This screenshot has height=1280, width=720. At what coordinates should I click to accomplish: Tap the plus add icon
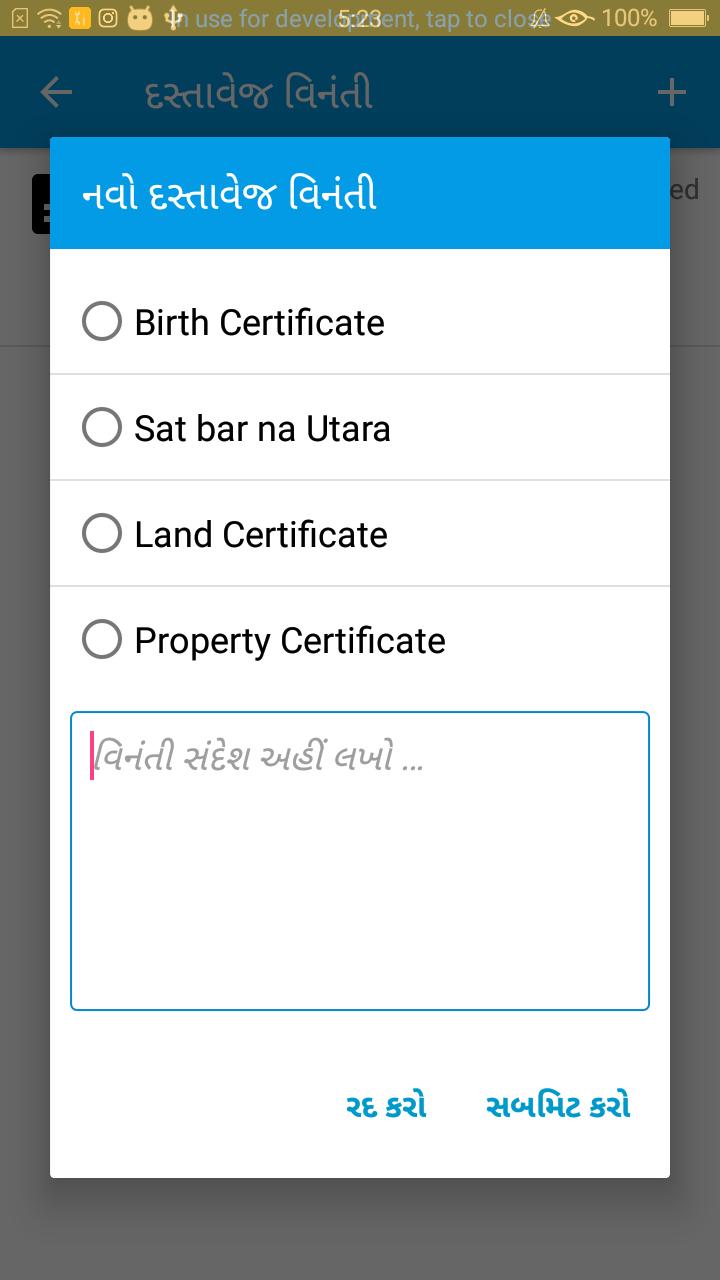pyautogui.click(x=672, y=93)
